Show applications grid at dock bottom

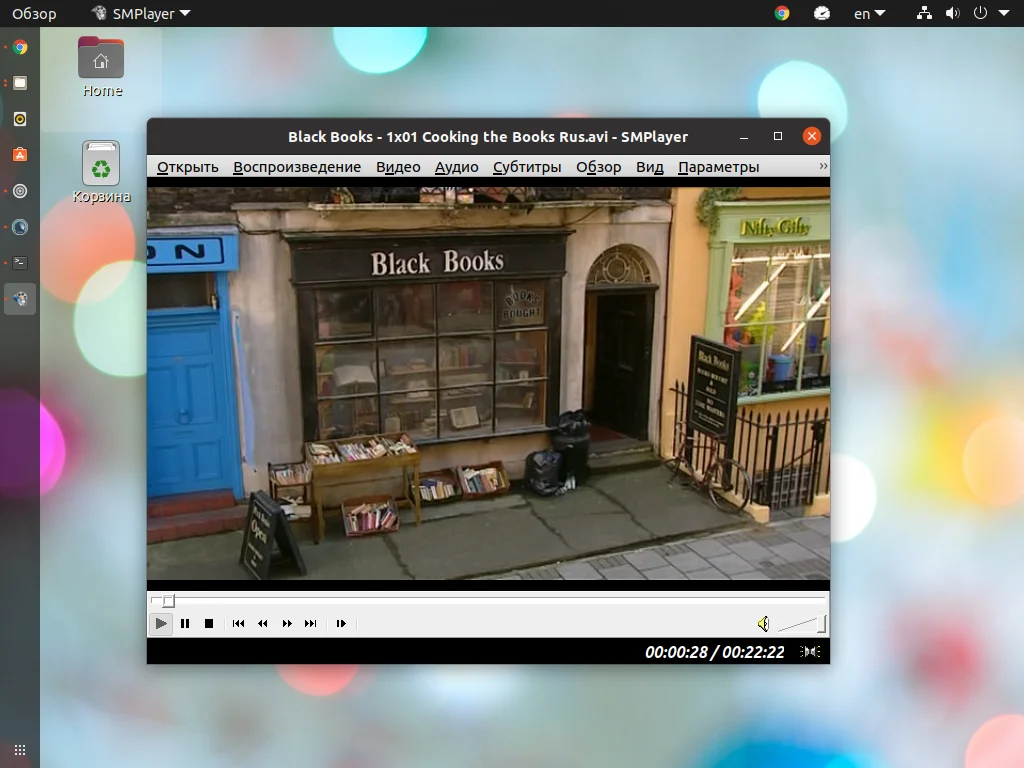20,750
